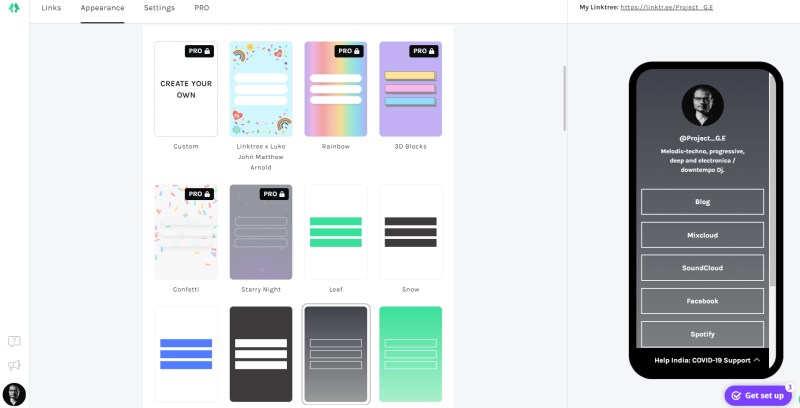Click the announcements megaphone icon

[x=14, y=365]
